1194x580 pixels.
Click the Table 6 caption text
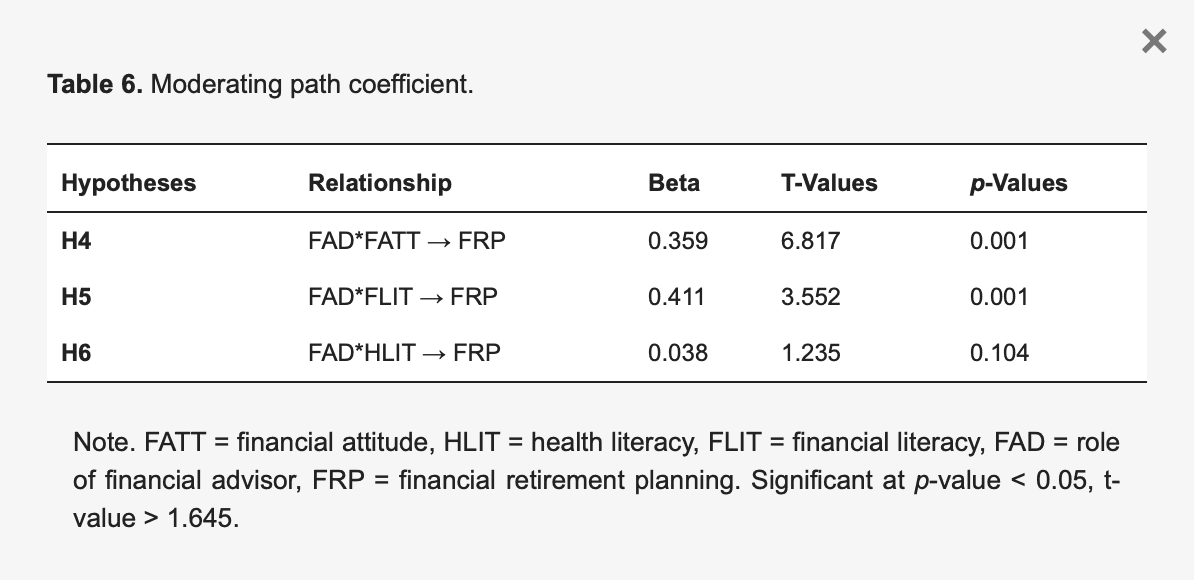(260, 84)
